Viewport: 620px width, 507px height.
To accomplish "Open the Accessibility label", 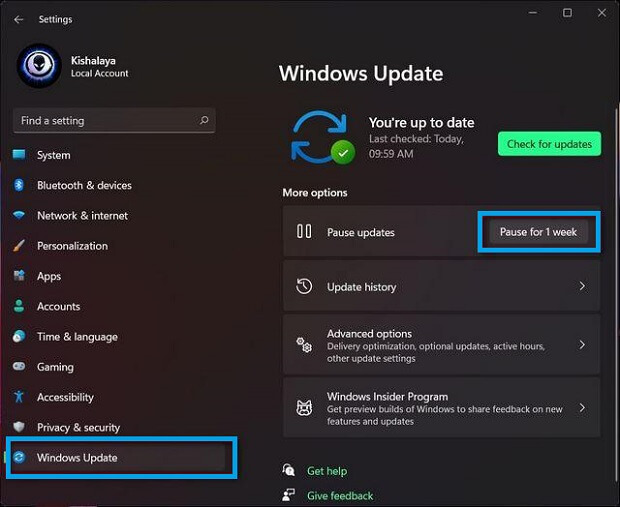I will (x=65, y=397).
